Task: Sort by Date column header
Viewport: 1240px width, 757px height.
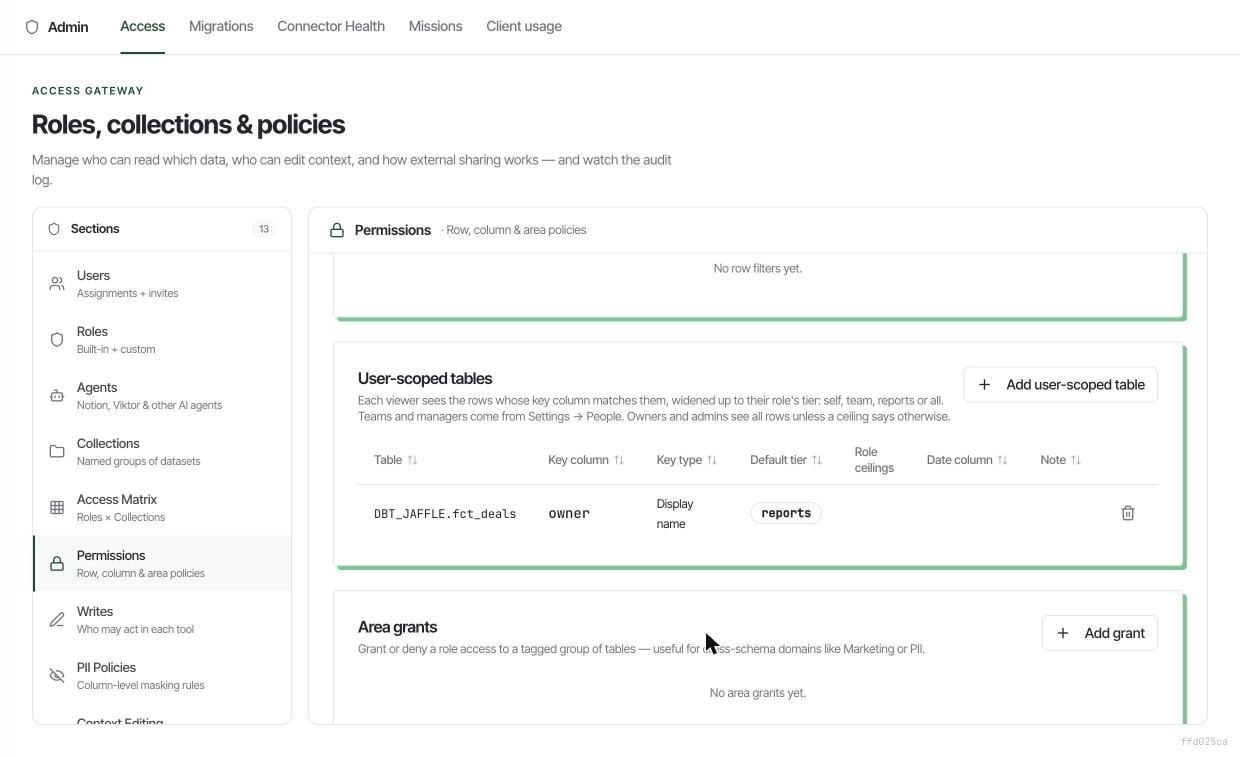Action: 967,460
